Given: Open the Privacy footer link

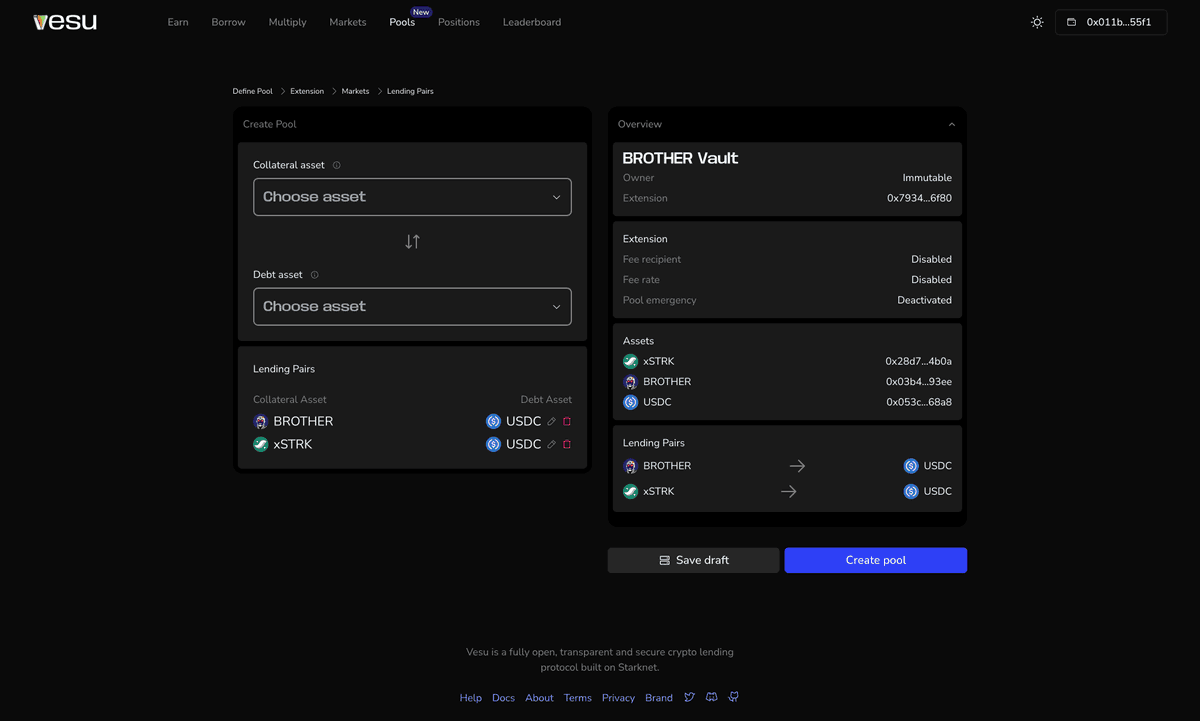Looking at the screenshot, I should coord(618,698).
